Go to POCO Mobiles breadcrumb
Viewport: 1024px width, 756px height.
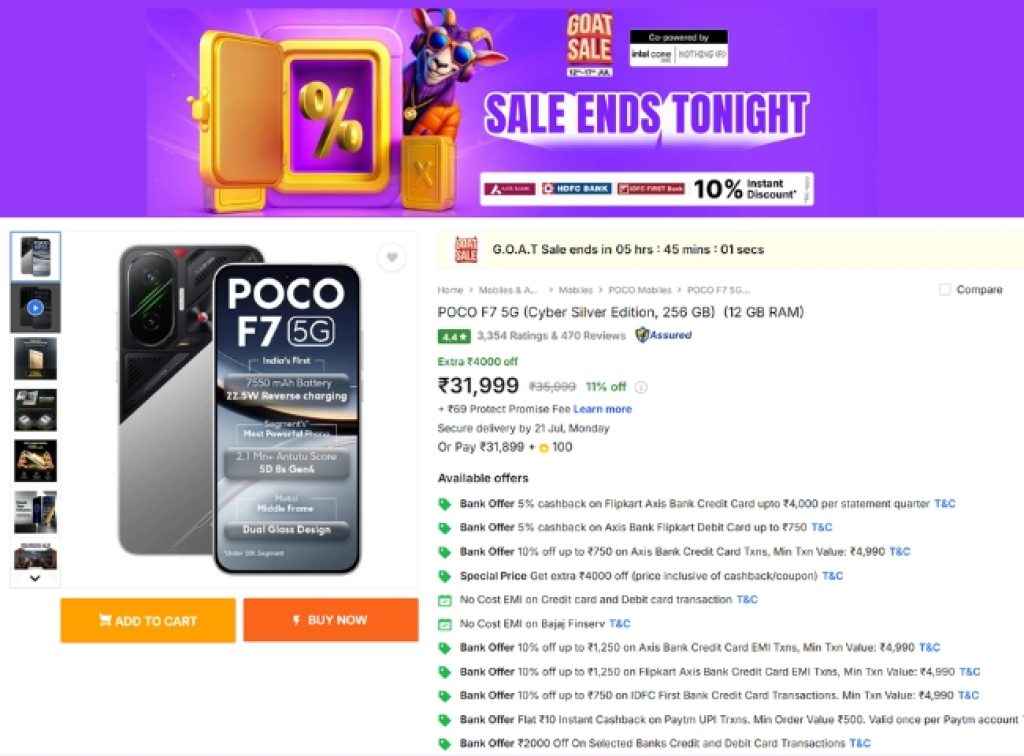pyautogui.click(x=640, y=290)
